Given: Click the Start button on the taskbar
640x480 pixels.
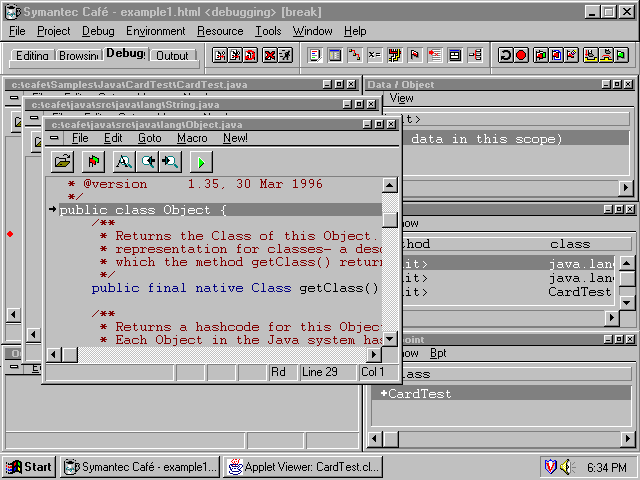Looking at the screenshot, I should click(29, 467).
